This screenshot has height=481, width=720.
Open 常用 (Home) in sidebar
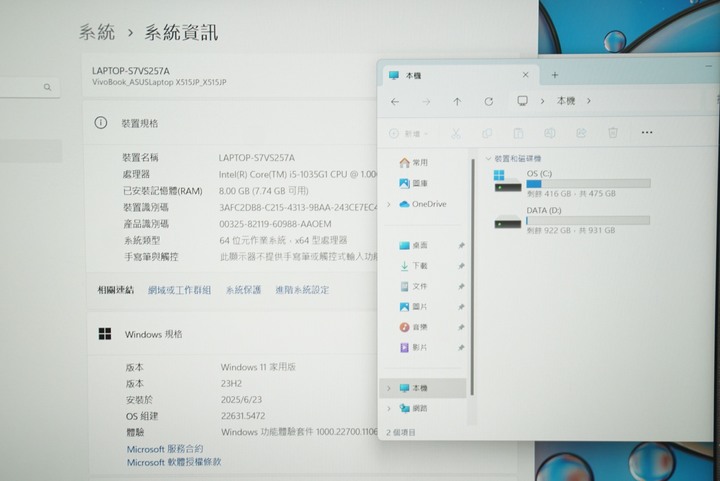pos(413,162)
